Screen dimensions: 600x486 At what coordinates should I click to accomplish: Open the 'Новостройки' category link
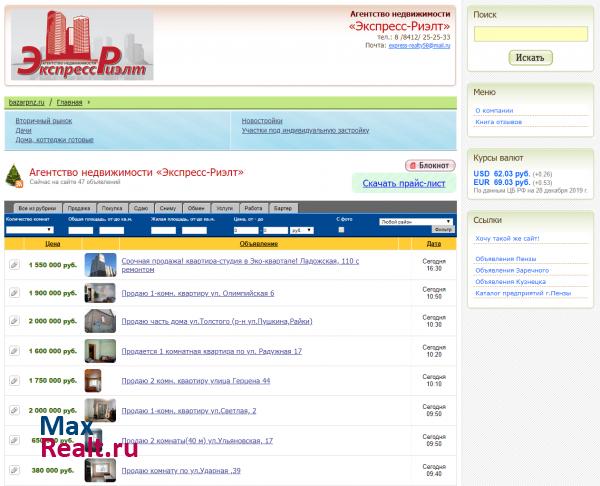(x=262, y=121)
